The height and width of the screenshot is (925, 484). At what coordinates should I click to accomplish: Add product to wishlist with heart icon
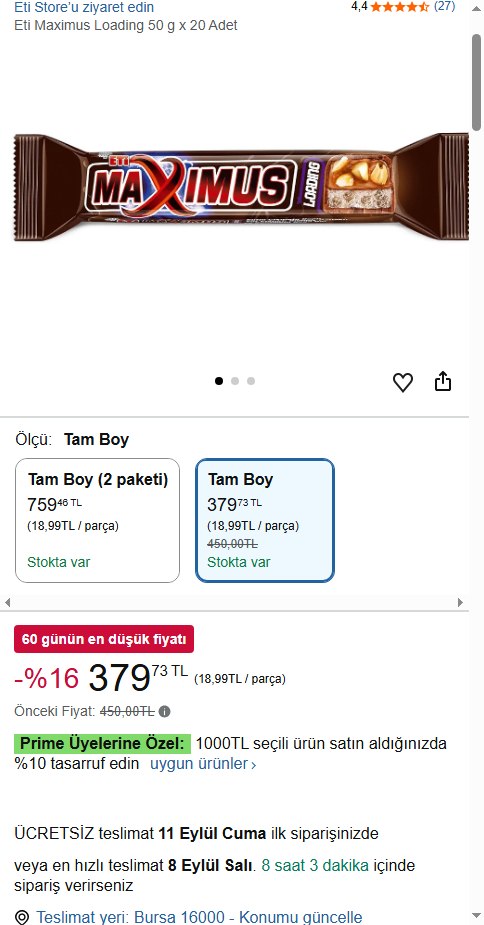pyautogui.click(x=403, y=383)
